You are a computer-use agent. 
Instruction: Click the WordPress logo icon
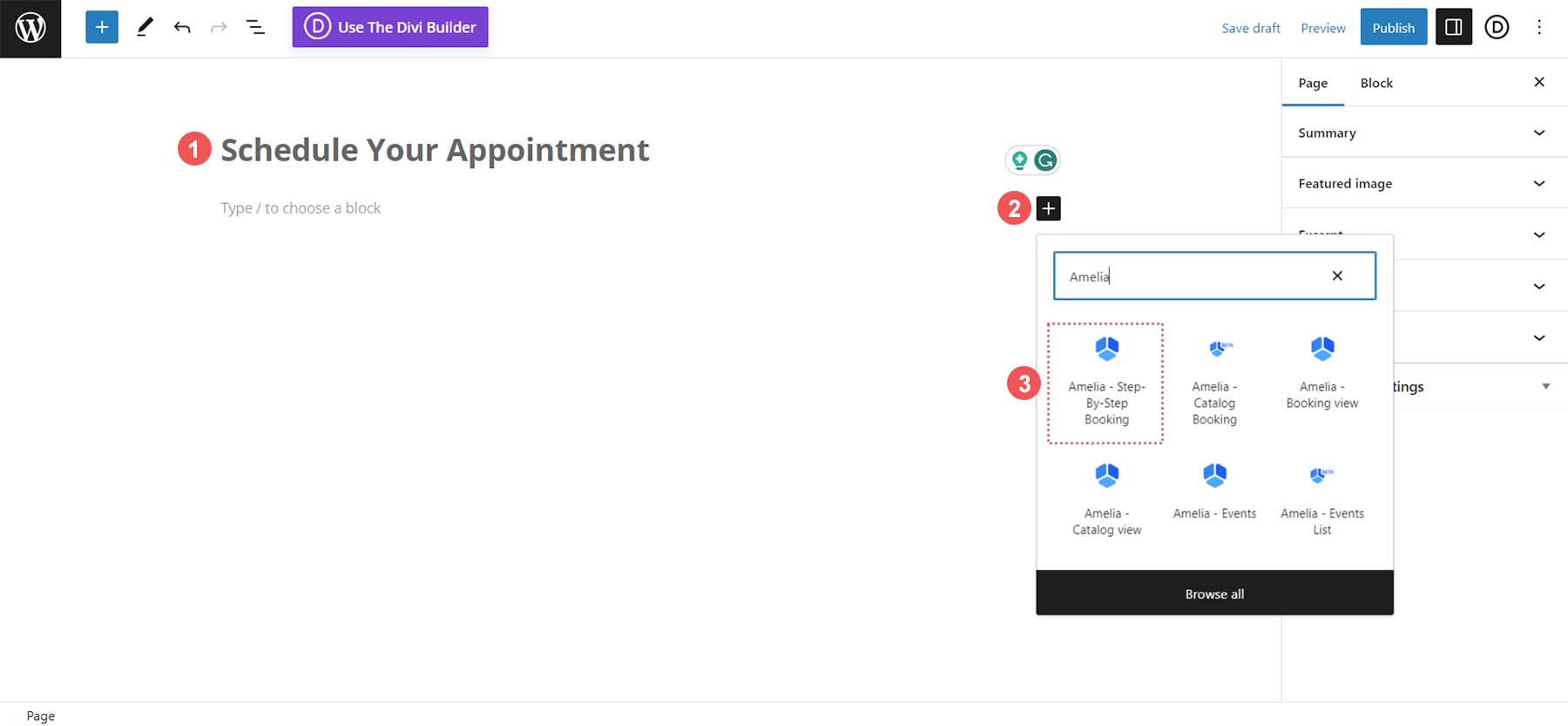coord(30,29)
